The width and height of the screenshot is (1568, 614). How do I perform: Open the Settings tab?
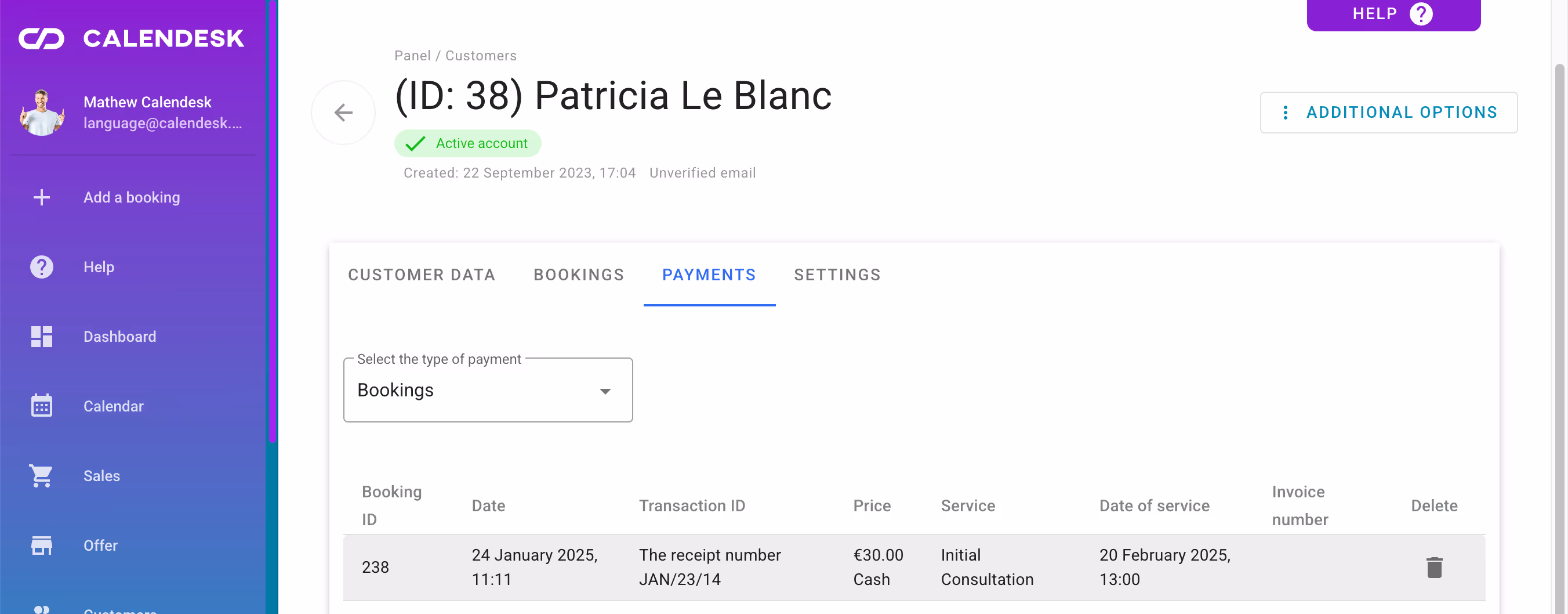837,275
